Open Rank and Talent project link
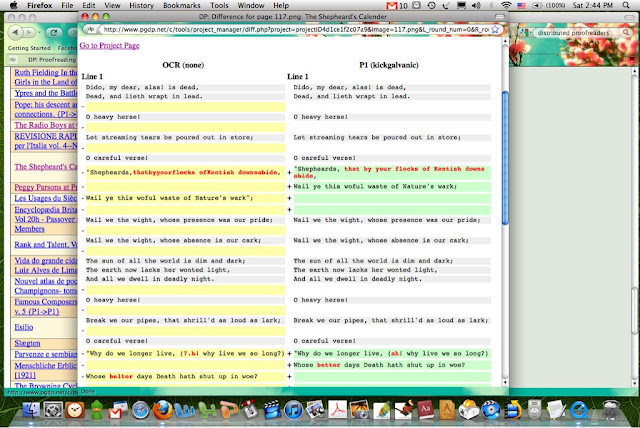Screen dimensions: 640x428 pyautogui.click(x=45, y=244)
